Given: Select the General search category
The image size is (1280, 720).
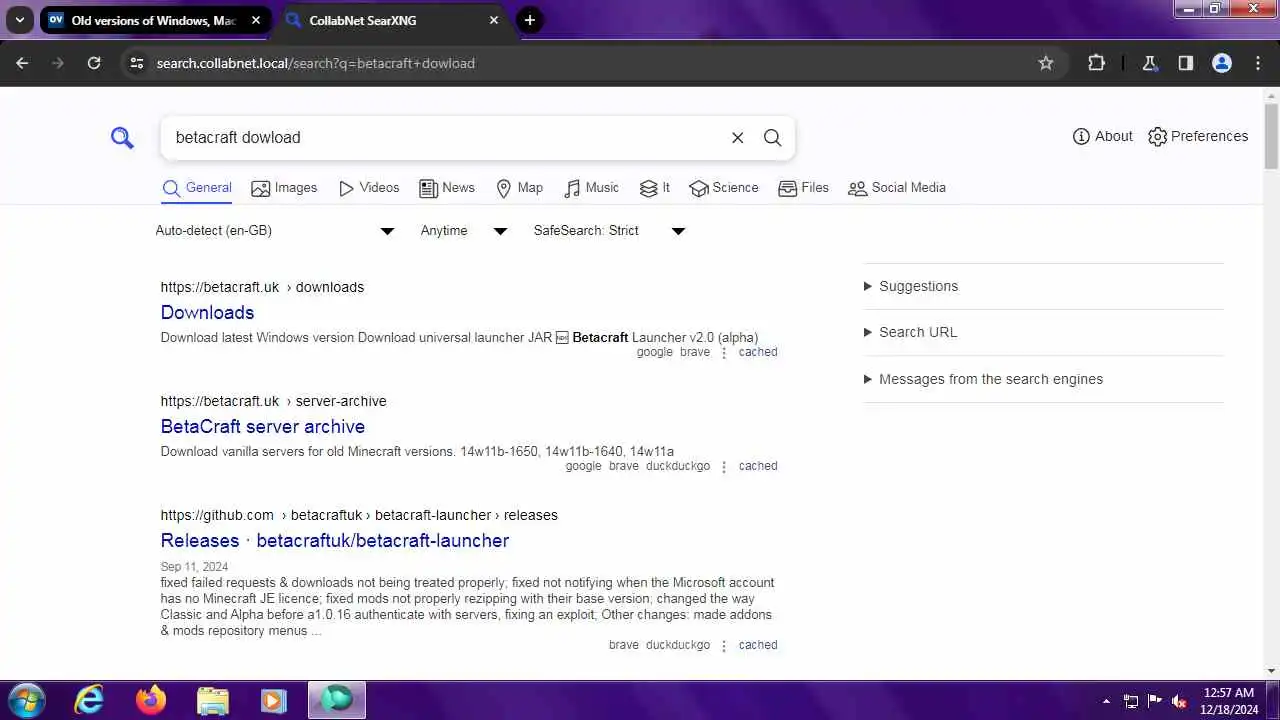Looking at the screenshot, I should tap(197, 188).
